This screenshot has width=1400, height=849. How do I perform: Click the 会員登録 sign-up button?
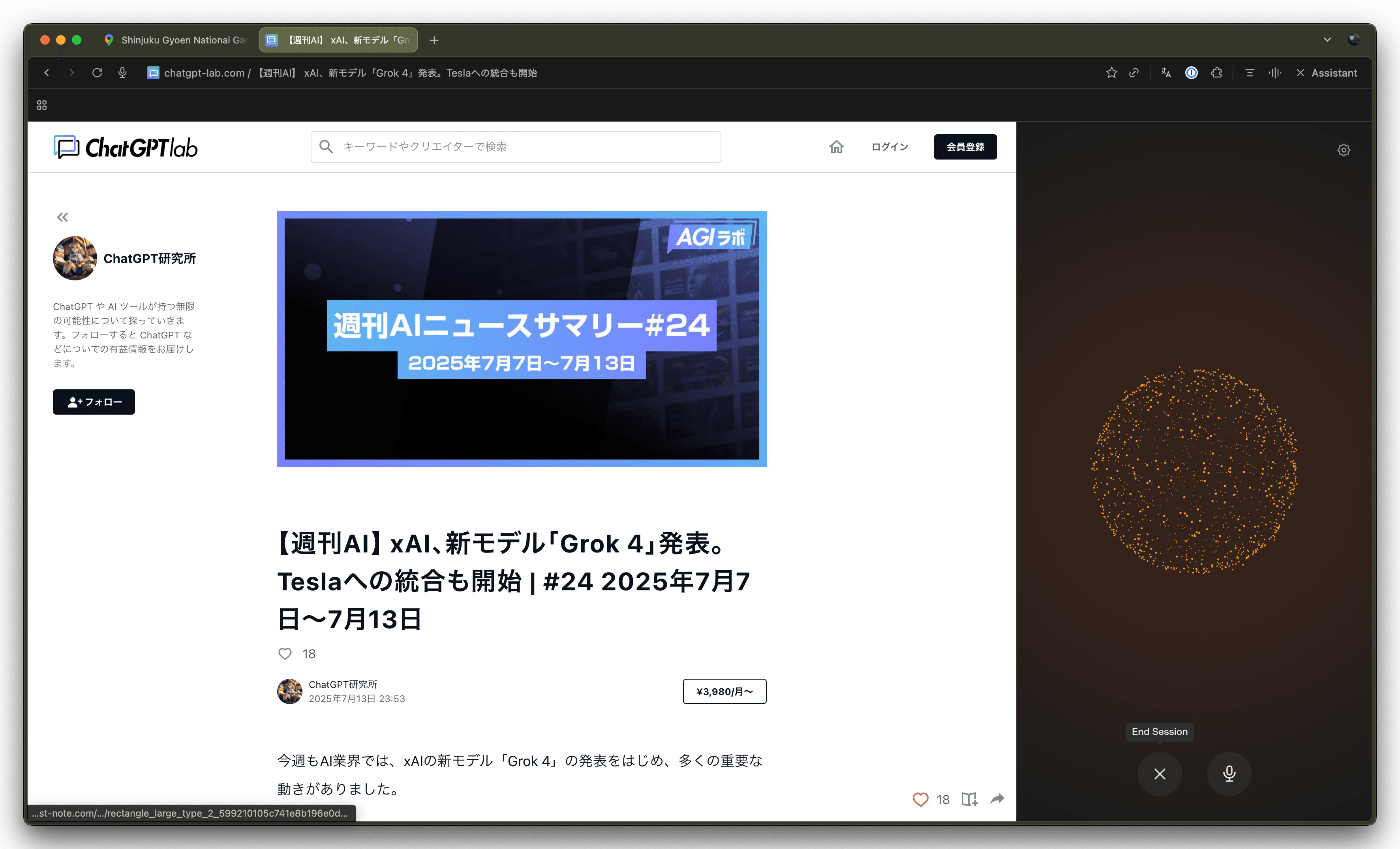tap(965, 147)
